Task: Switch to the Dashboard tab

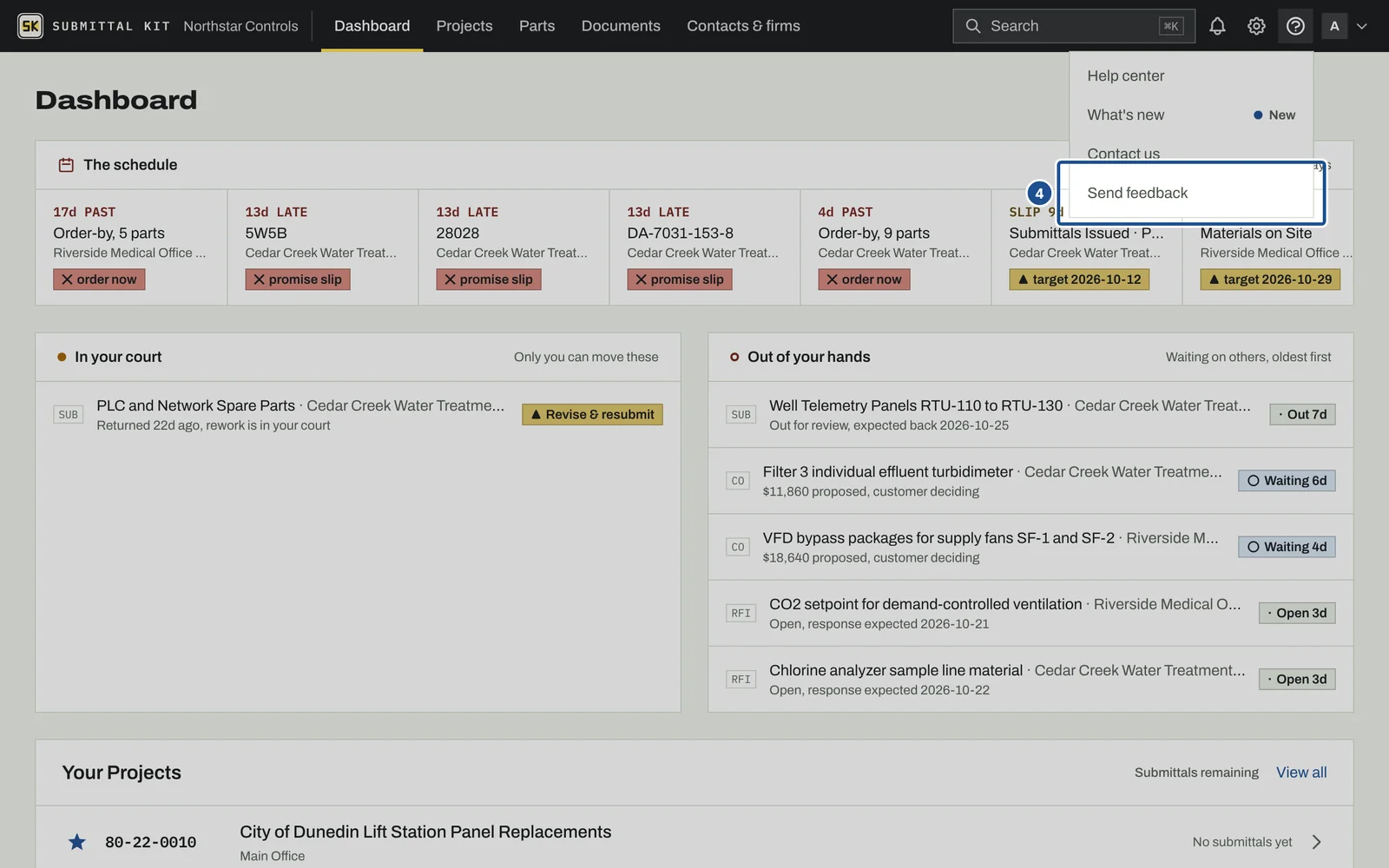Action: [x=372, y=26]
